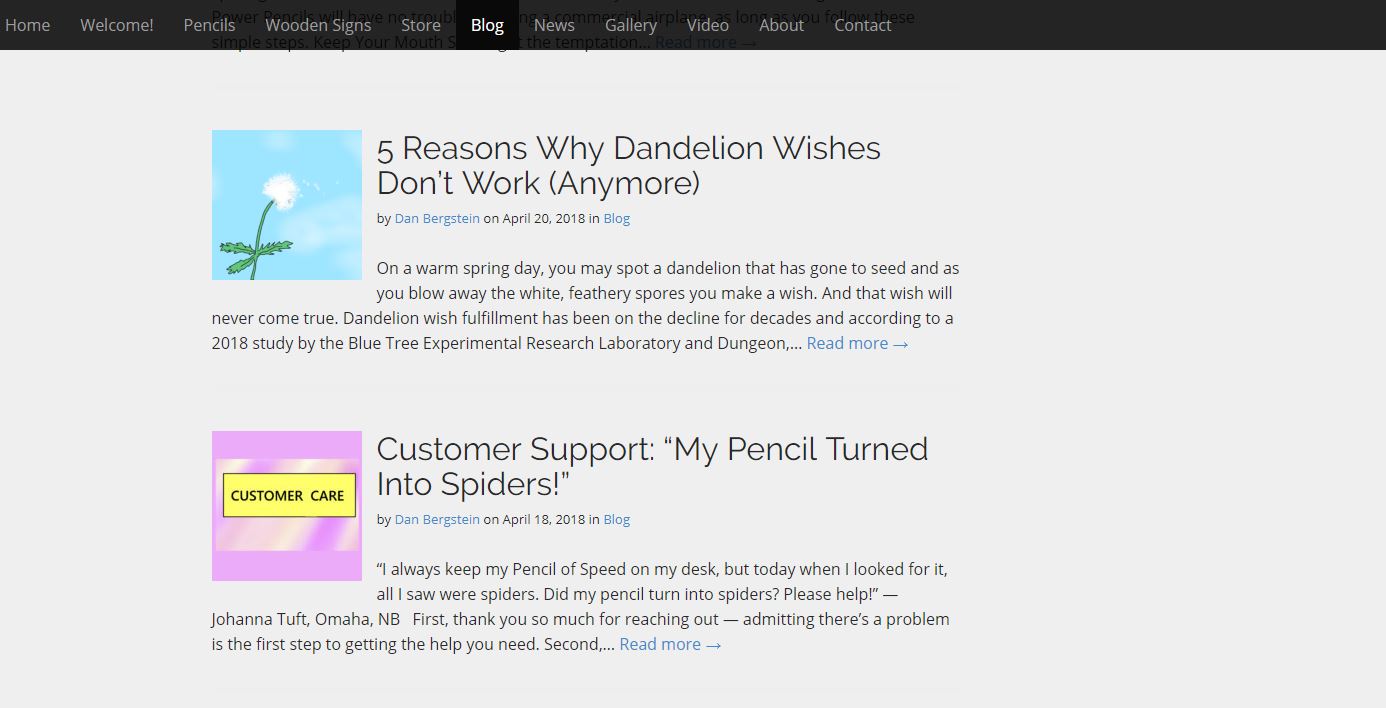The image size is (1386, 708).
Task: Open the Store page
Action: (421, 25)
